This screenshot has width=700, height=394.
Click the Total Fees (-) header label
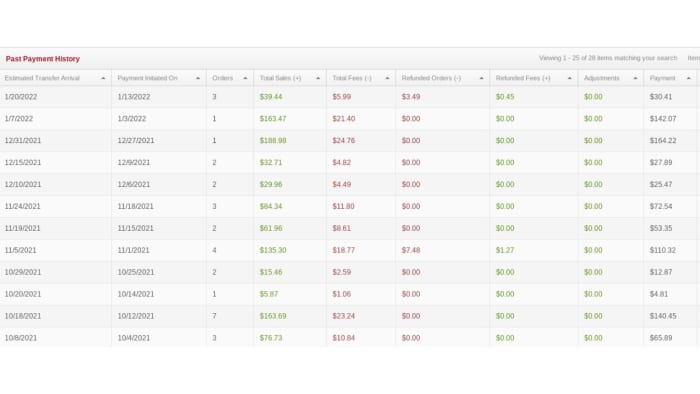pyautogui.click(x=352, y=78)
